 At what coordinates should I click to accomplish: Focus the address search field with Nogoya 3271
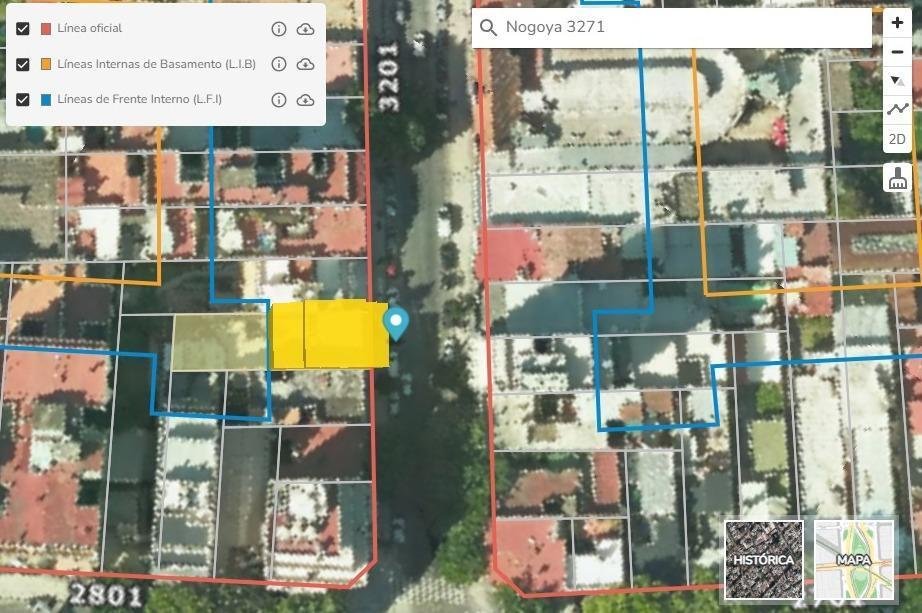[x=672, y=27]
